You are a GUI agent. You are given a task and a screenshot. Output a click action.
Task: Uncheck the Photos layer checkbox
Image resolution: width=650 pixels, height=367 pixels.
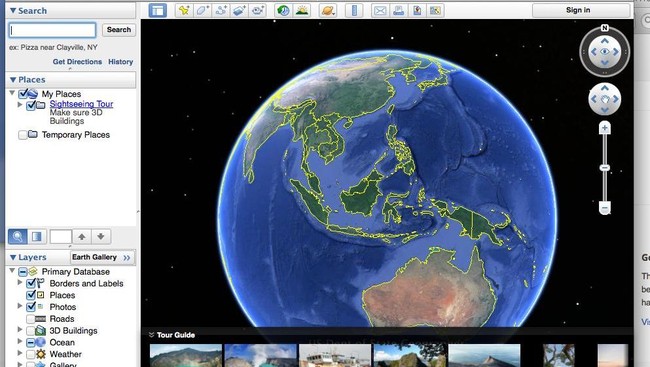coord(31,307)
